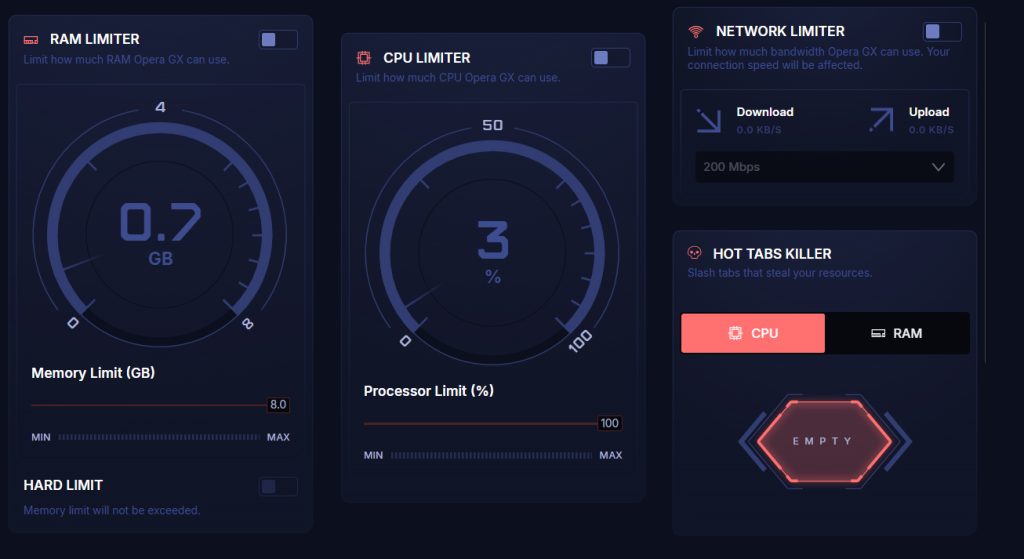Click the CPU usage gauge showing 3 %
The width and height of the screenshot is (1024, 559).
point(492,251)
